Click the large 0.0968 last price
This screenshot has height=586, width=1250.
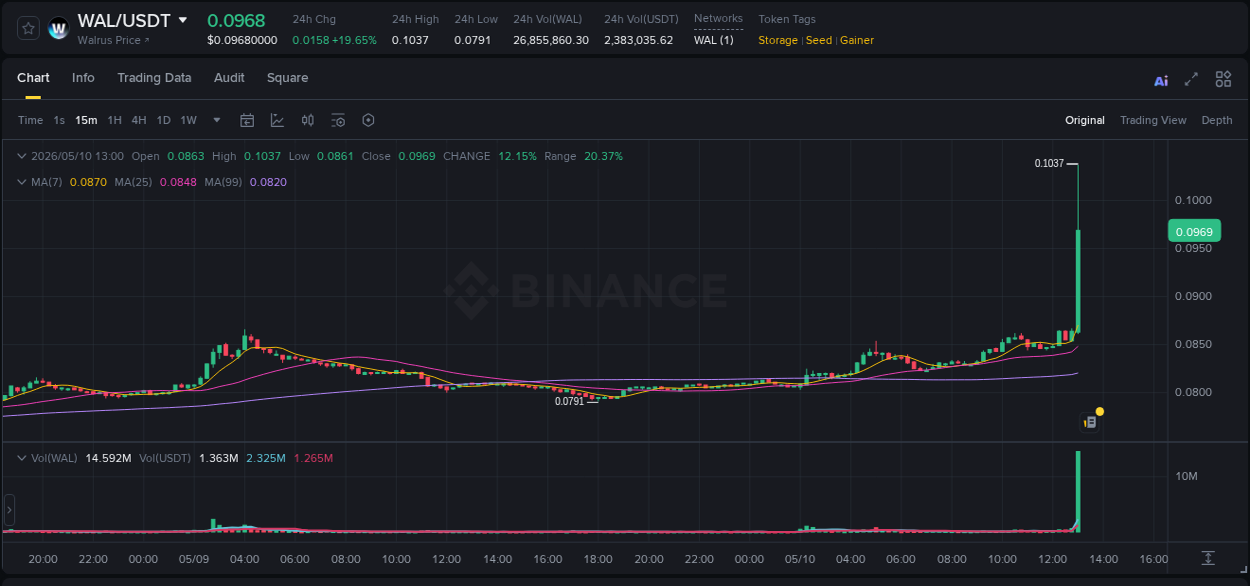236,20
